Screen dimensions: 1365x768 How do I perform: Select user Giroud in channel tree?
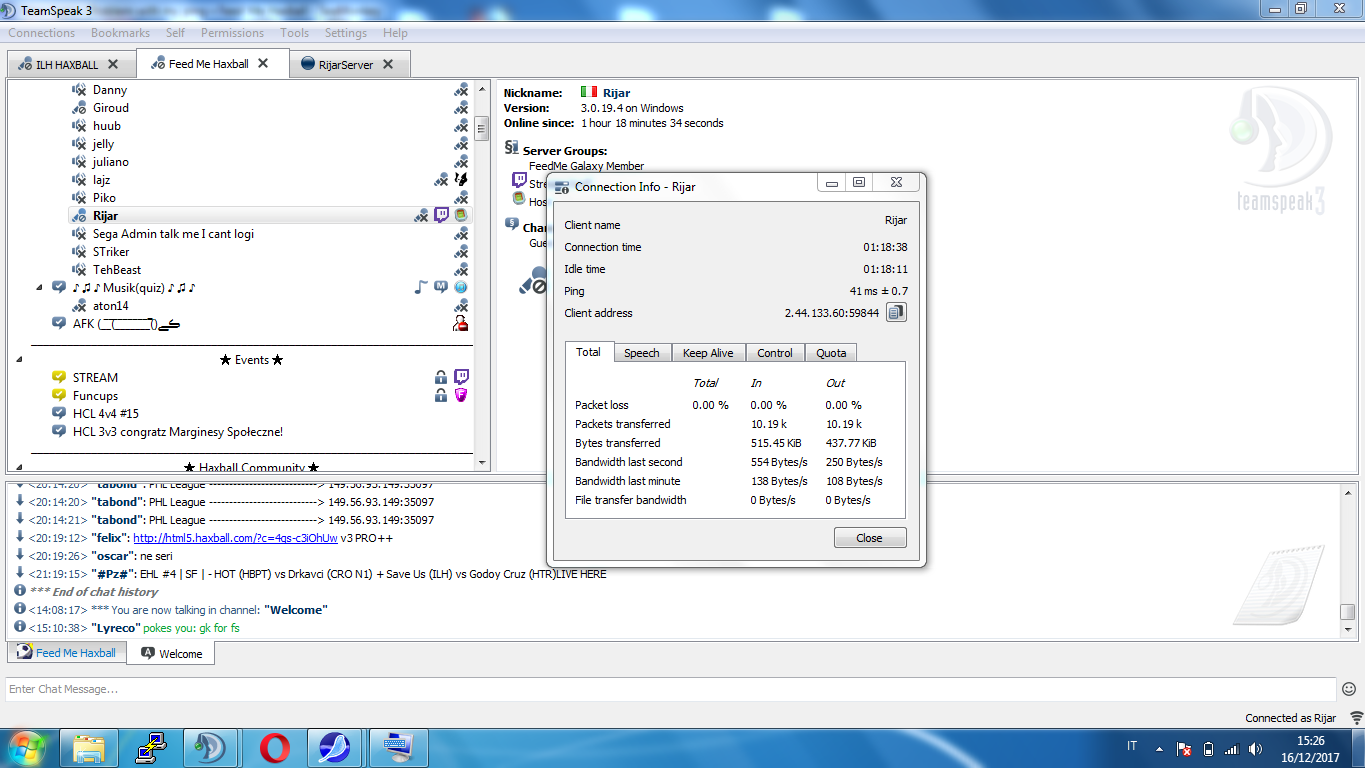[111, 108]
